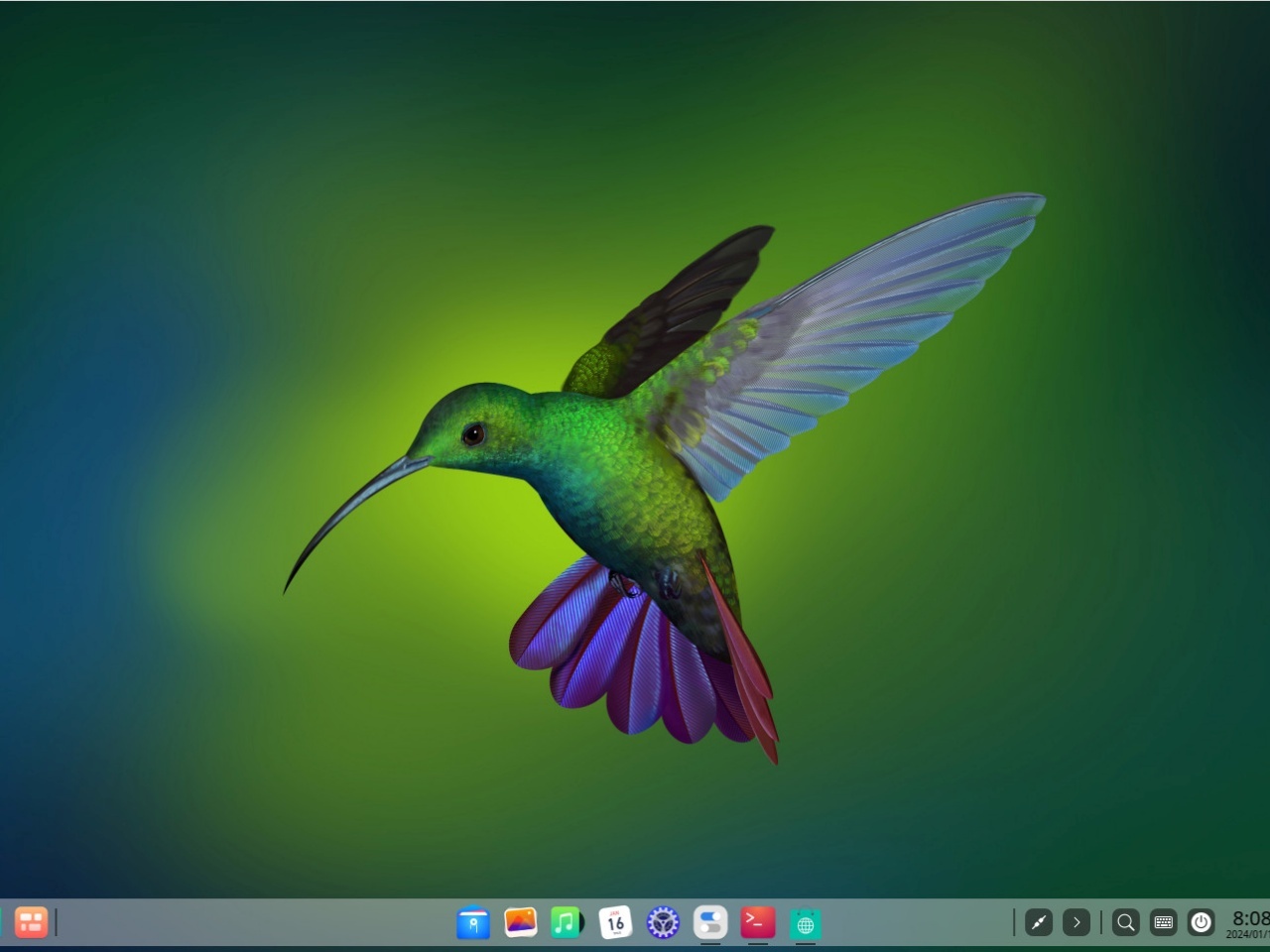The height and width of the screenshot is (952, 1270).
Task: Click the dock plugin connector tray icon
Action: point(1039,922)
